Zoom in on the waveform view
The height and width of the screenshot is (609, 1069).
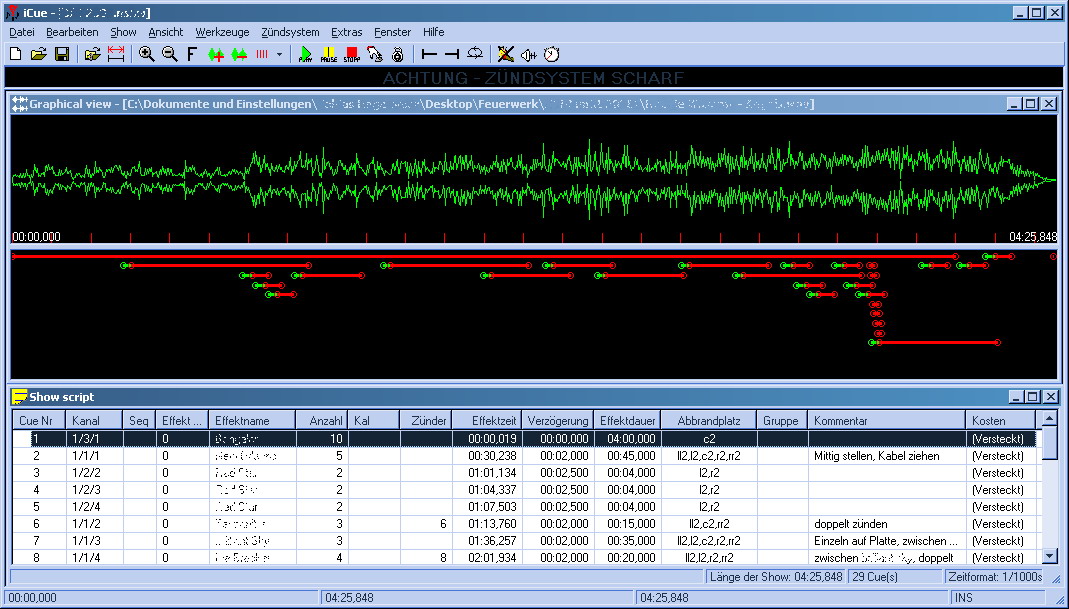click(x=147, y=54)
